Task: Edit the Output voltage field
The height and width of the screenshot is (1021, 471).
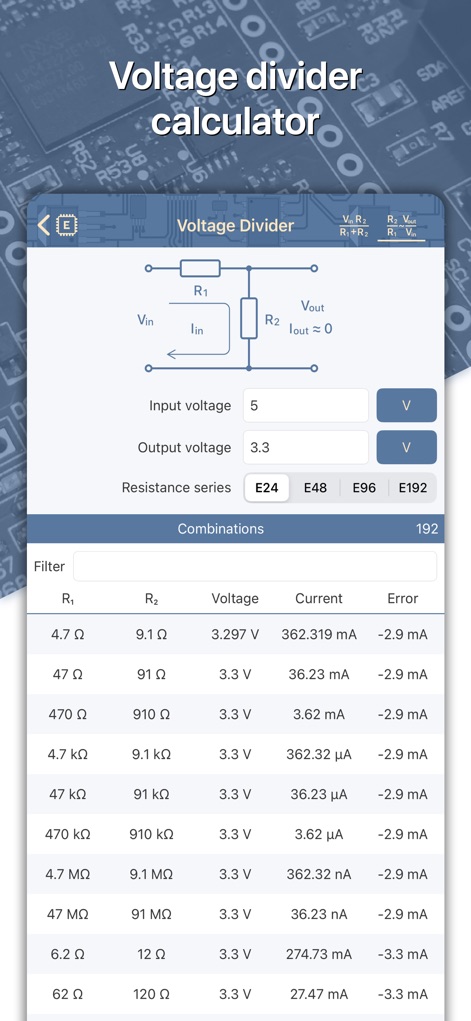Action: pyautogui.click(x=306, y=447)
